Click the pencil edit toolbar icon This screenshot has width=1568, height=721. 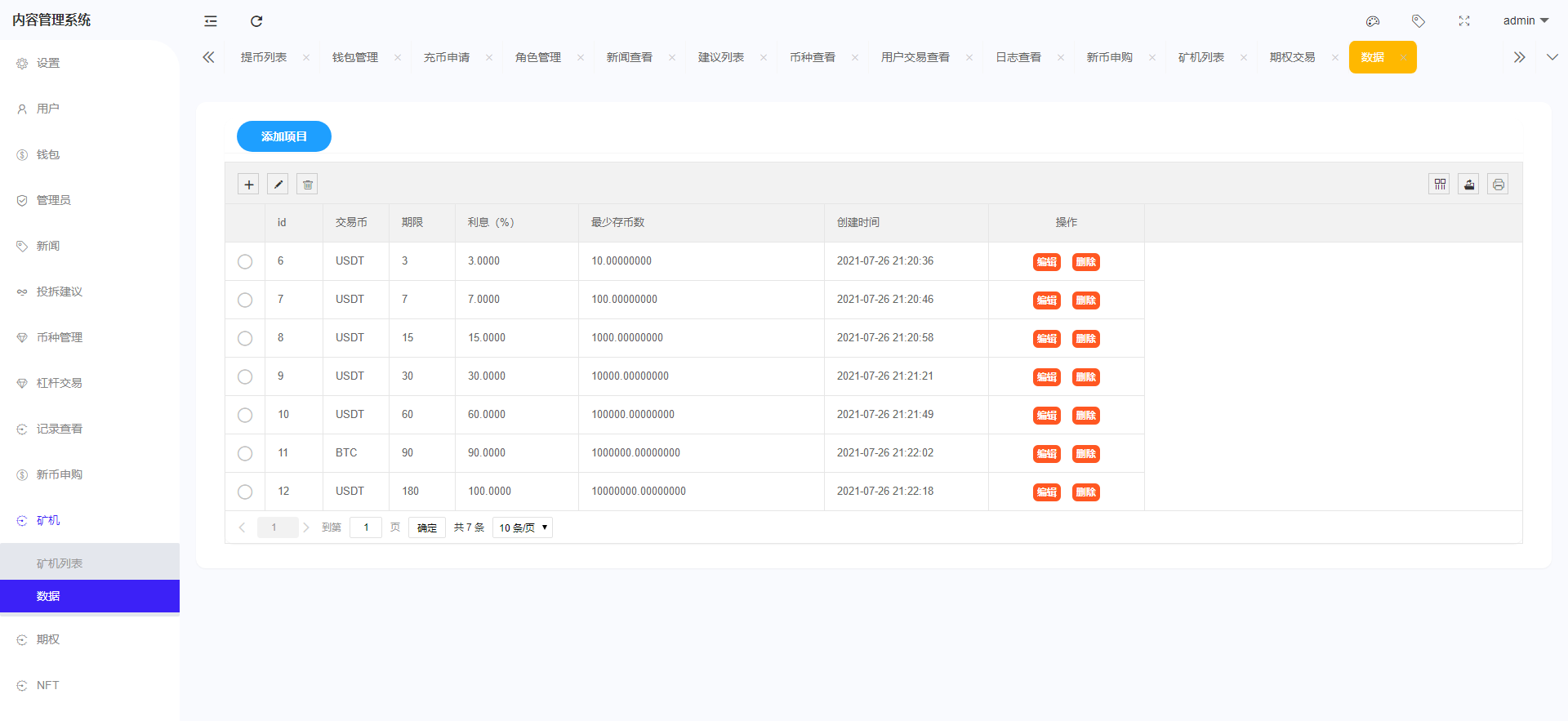[278, 185]
